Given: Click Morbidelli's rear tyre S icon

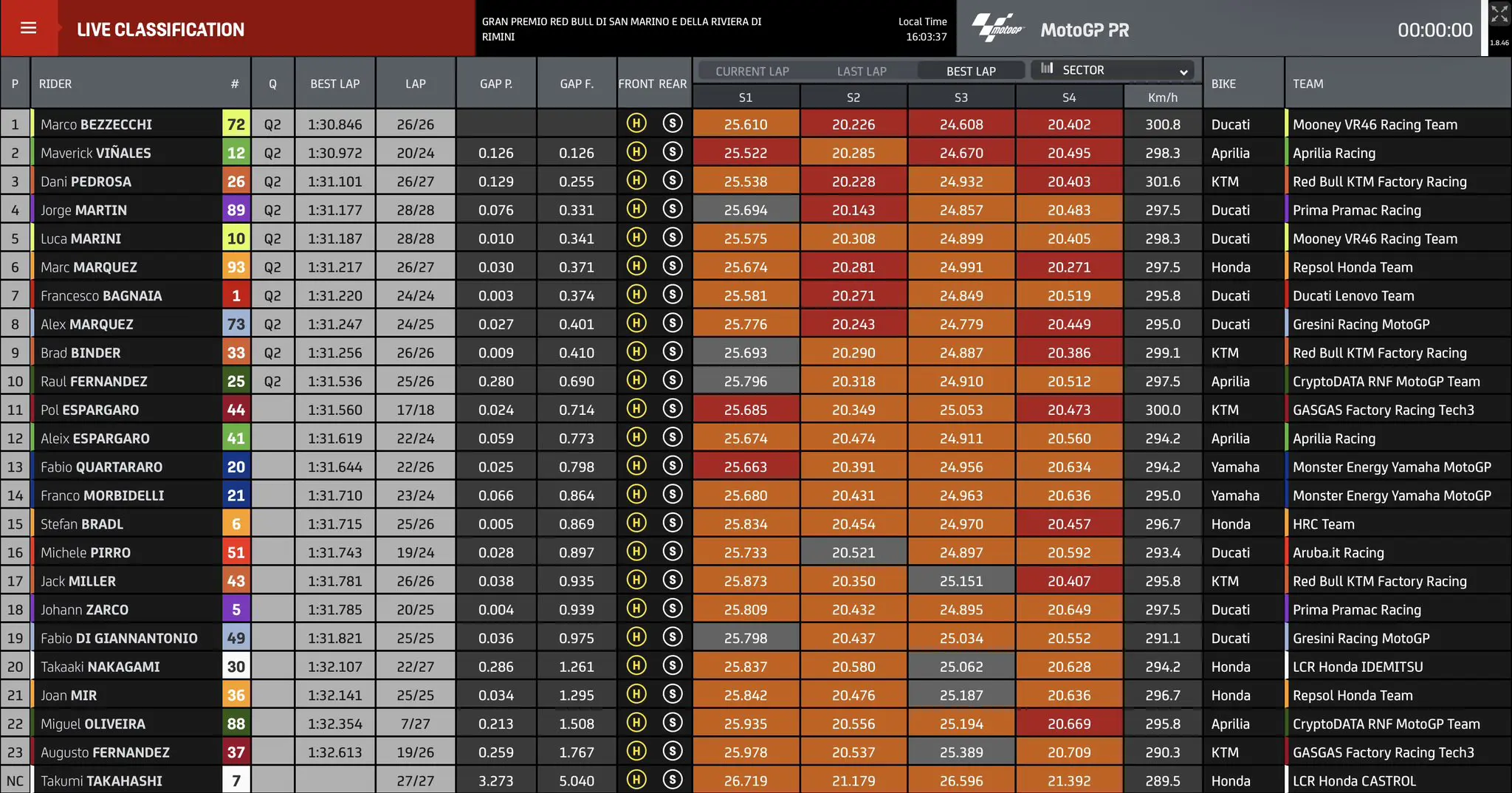Looking at the screenshot, I should coord(672,495).
